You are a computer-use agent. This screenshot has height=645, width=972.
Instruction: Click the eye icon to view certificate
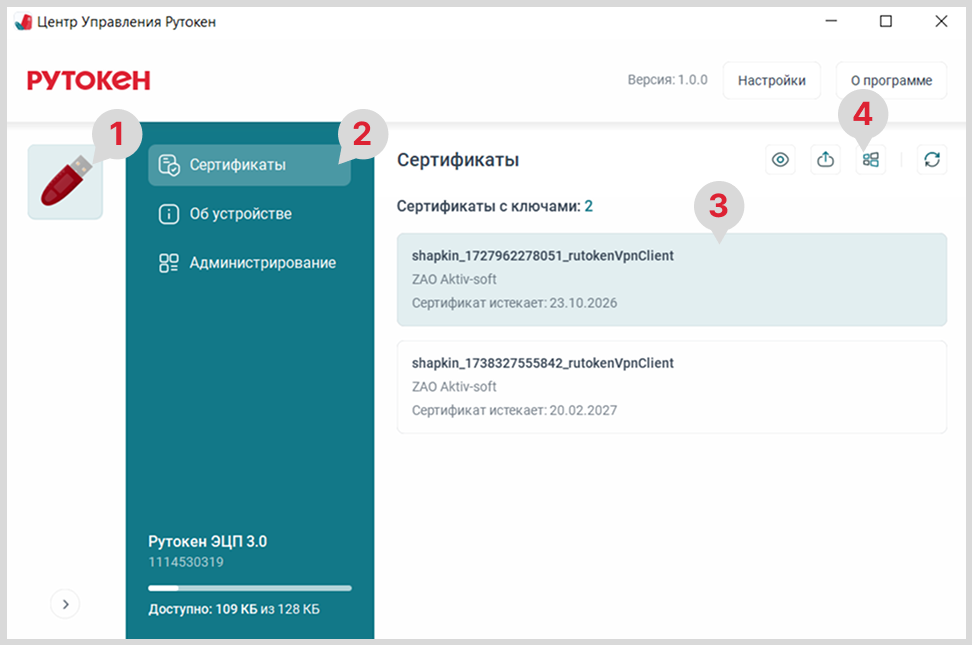coord(780,160)
